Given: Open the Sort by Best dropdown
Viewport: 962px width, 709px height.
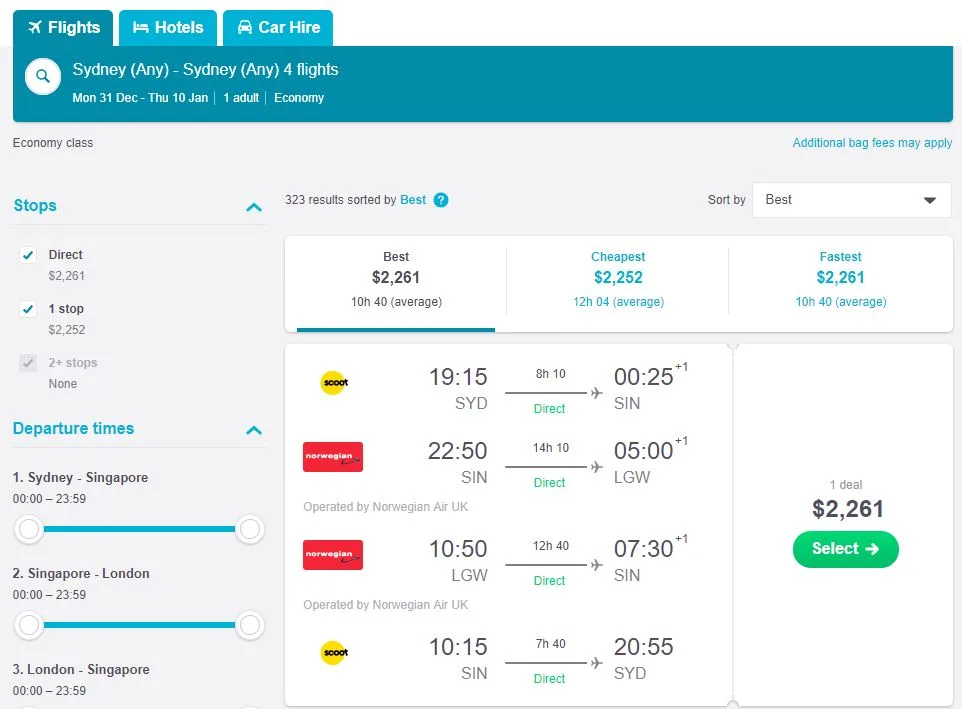Looking at the screenshot, I should (852, 200).
